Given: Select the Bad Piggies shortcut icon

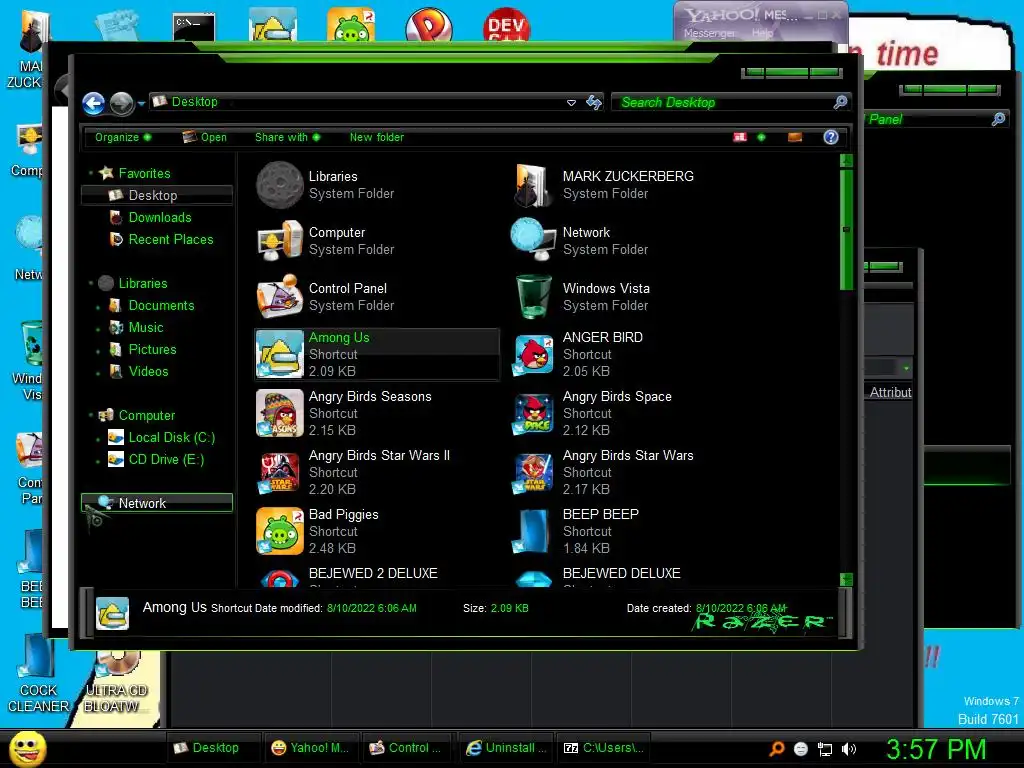Looking at the screenshot, I should tap(280, 531).
